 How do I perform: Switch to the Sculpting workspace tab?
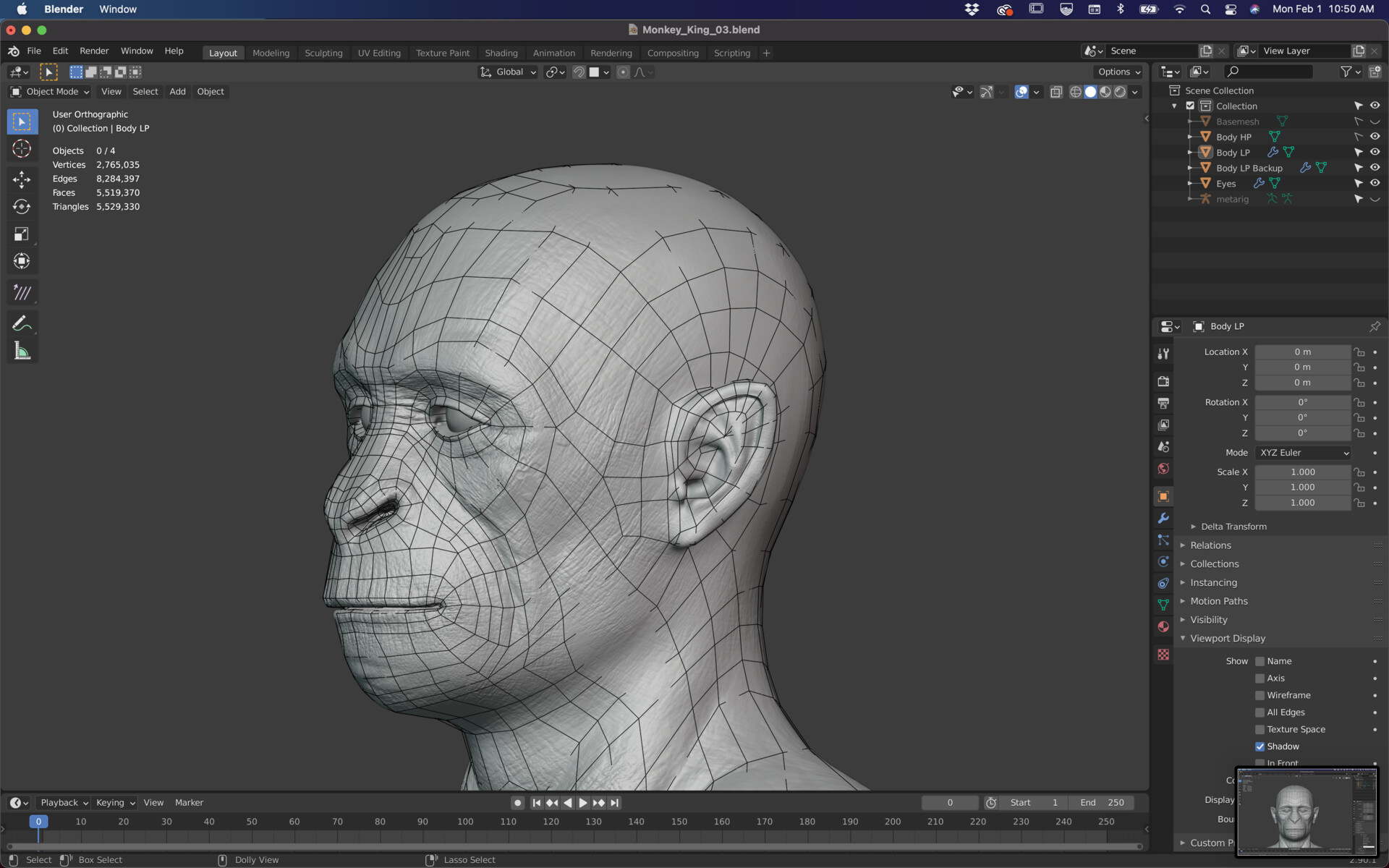click(x=323, y=52)
